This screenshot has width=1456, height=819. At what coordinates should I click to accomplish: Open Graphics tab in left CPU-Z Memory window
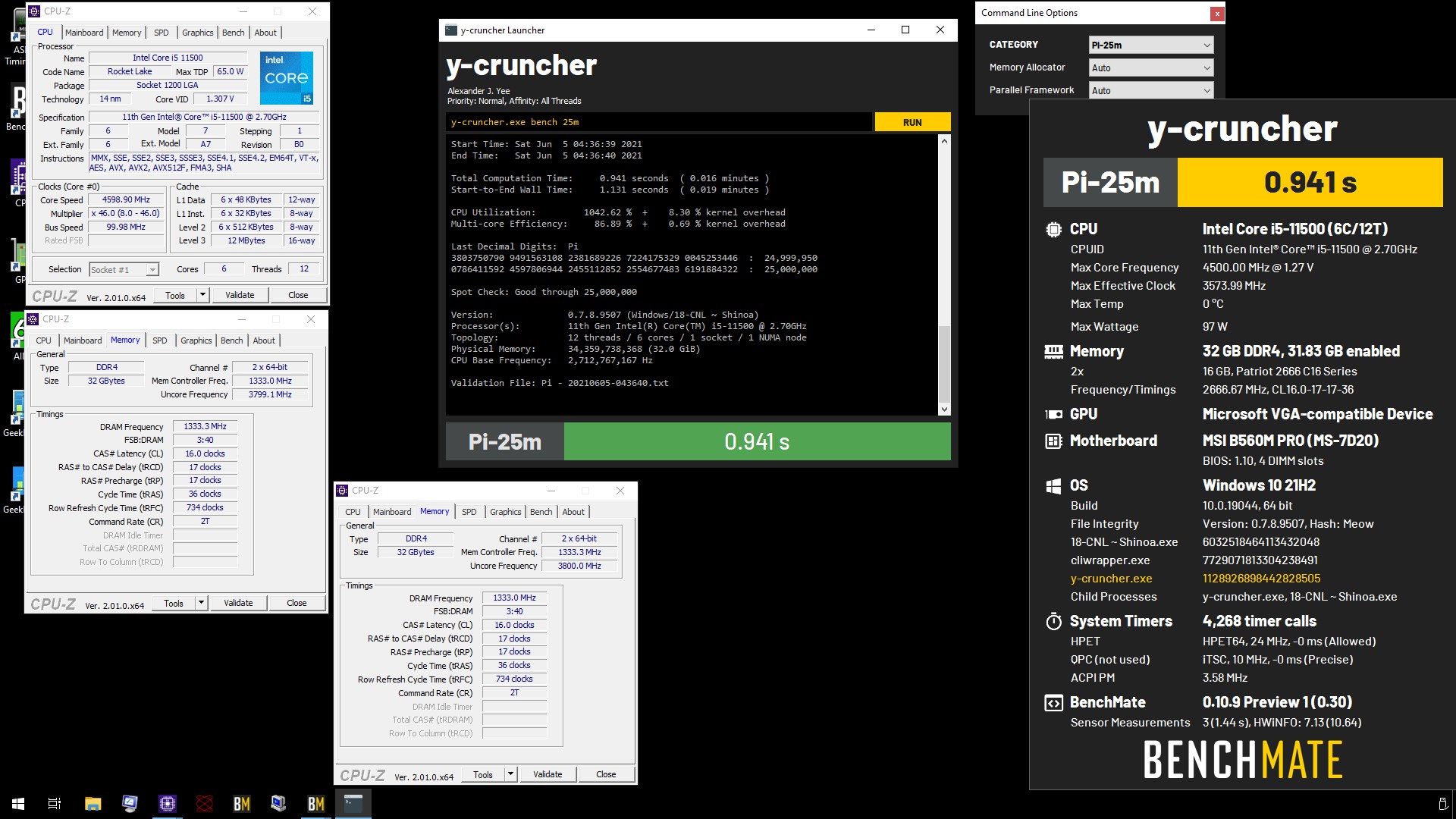coord(196,340)
